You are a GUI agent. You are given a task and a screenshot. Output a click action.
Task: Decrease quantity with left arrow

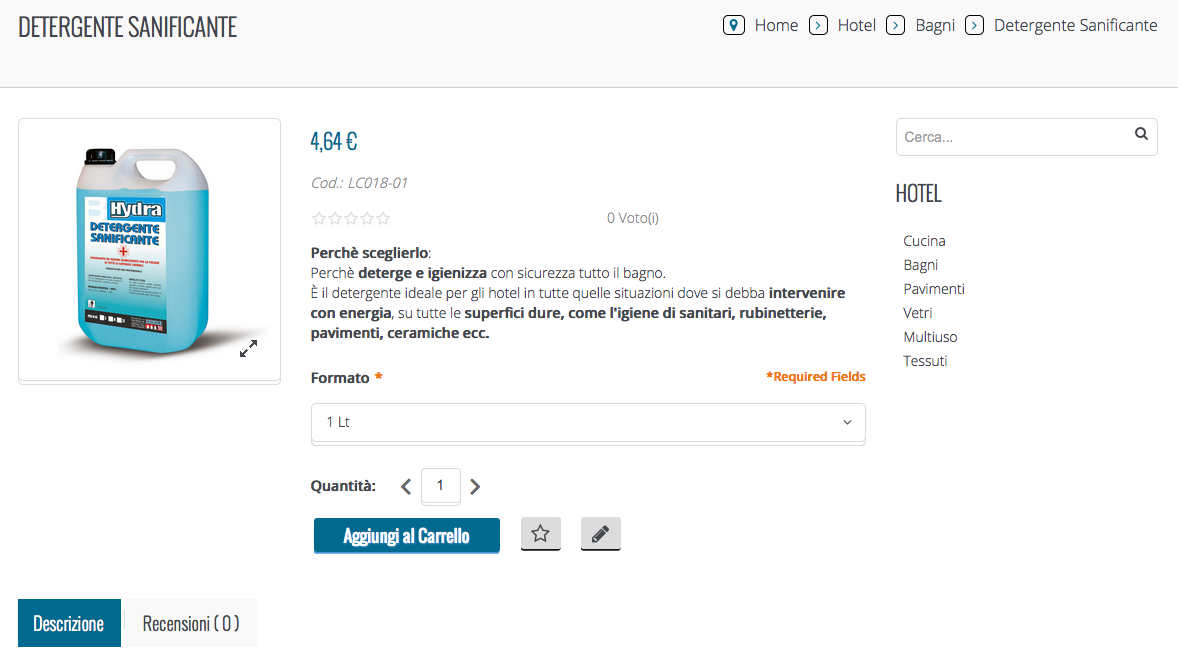406,487
